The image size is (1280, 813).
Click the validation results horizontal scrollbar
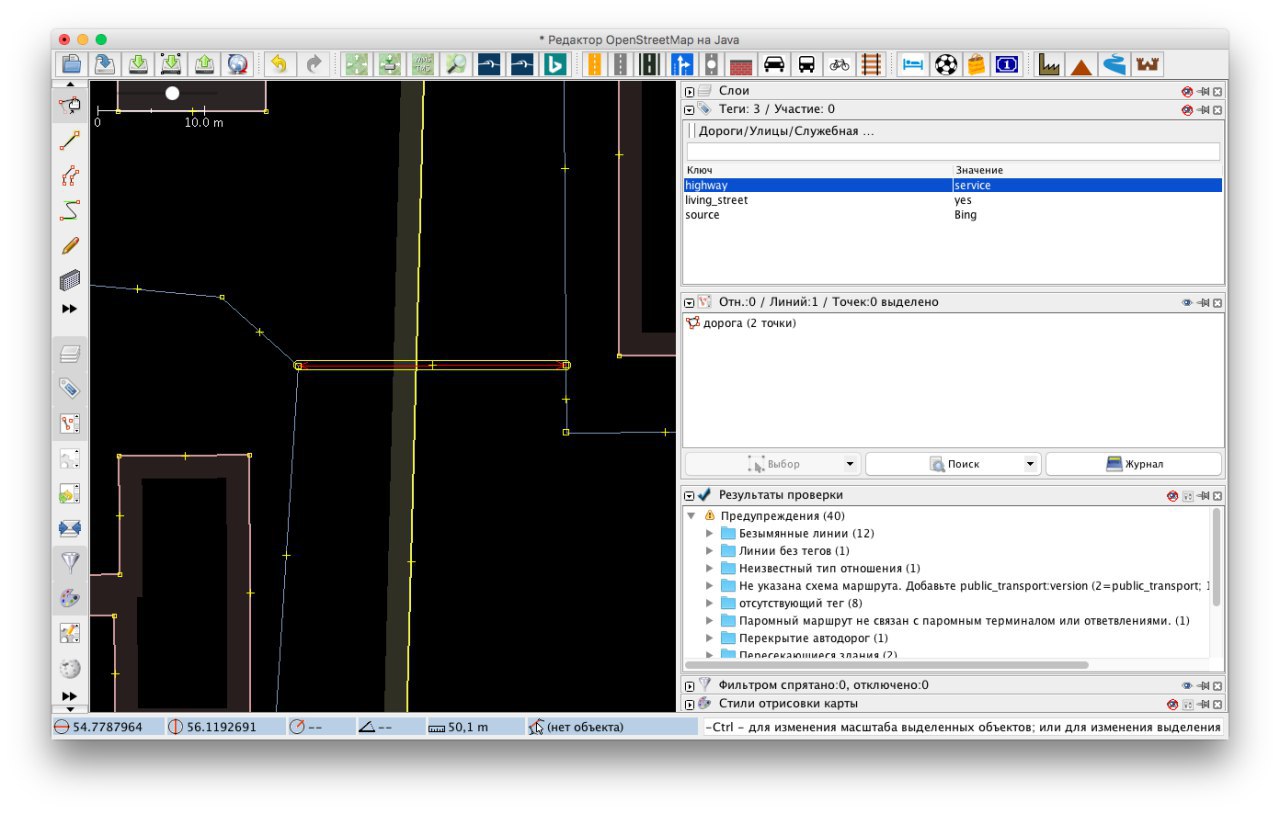click(886, 664)
